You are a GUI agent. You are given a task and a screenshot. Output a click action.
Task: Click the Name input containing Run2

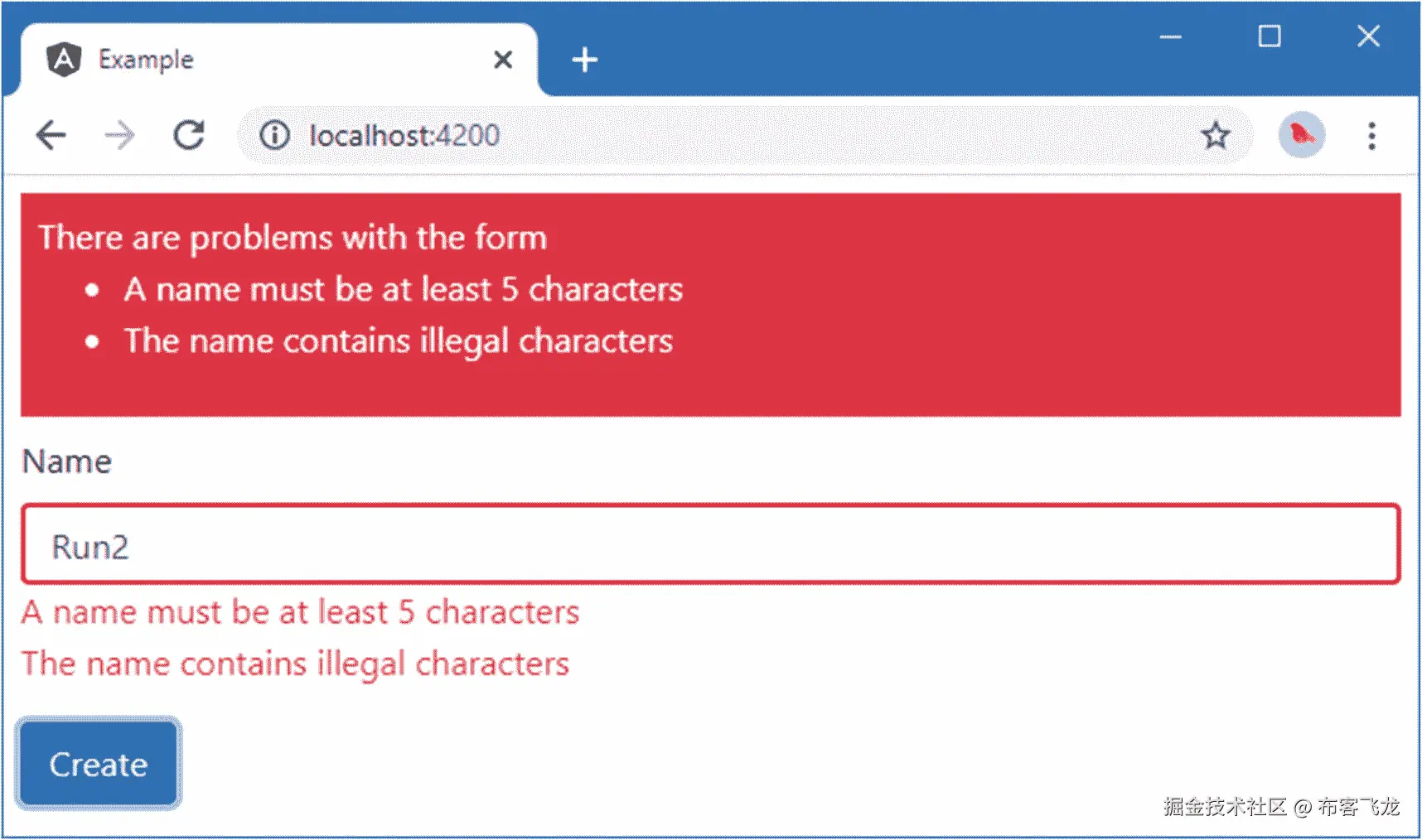711,544
